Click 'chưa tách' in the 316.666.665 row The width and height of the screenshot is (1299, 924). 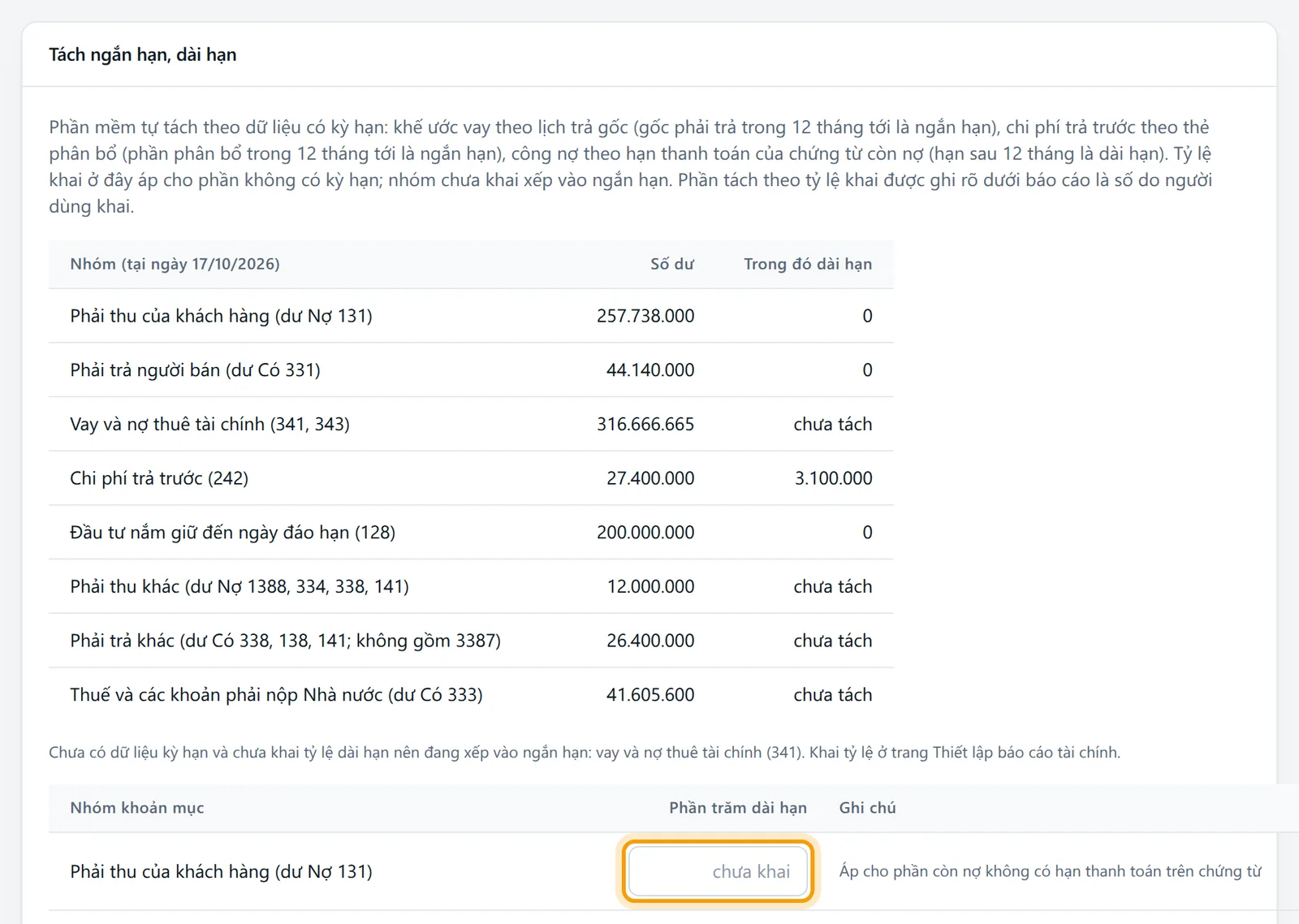coord(833,424)
